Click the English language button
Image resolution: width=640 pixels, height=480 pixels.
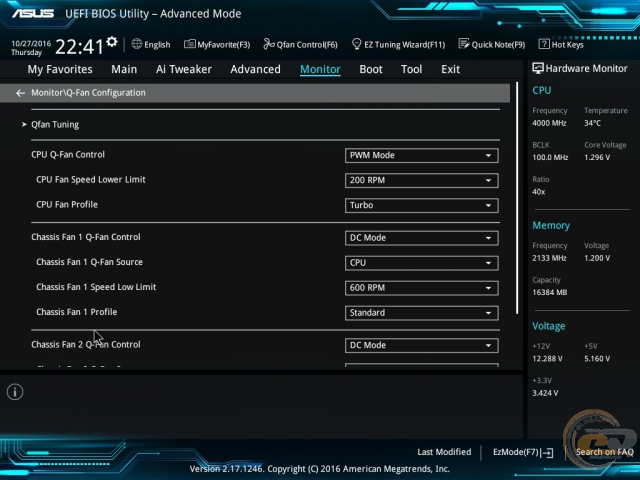151,44
